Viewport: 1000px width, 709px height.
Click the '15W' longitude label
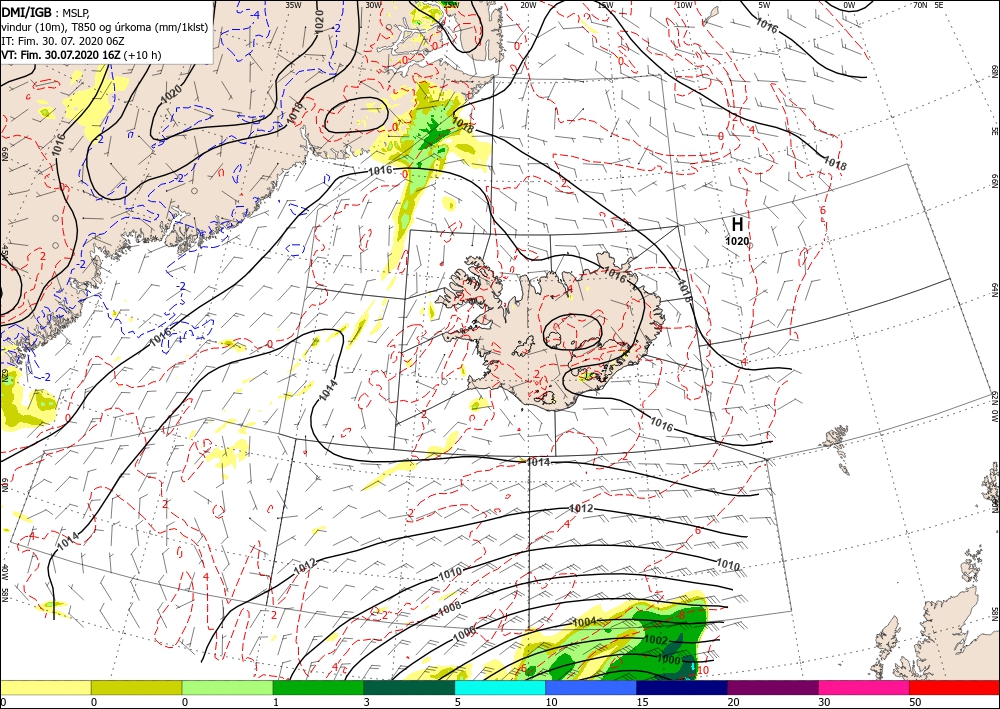(x=606, y=5)
